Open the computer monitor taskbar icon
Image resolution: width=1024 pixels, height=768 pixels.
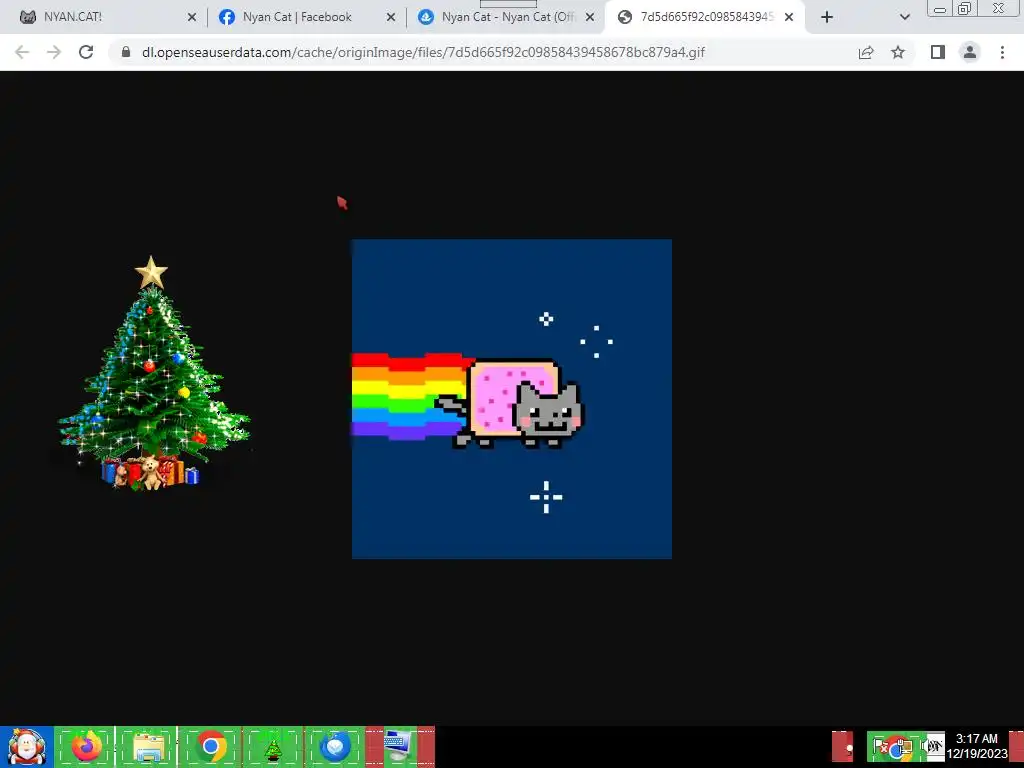tap(398, 747)
